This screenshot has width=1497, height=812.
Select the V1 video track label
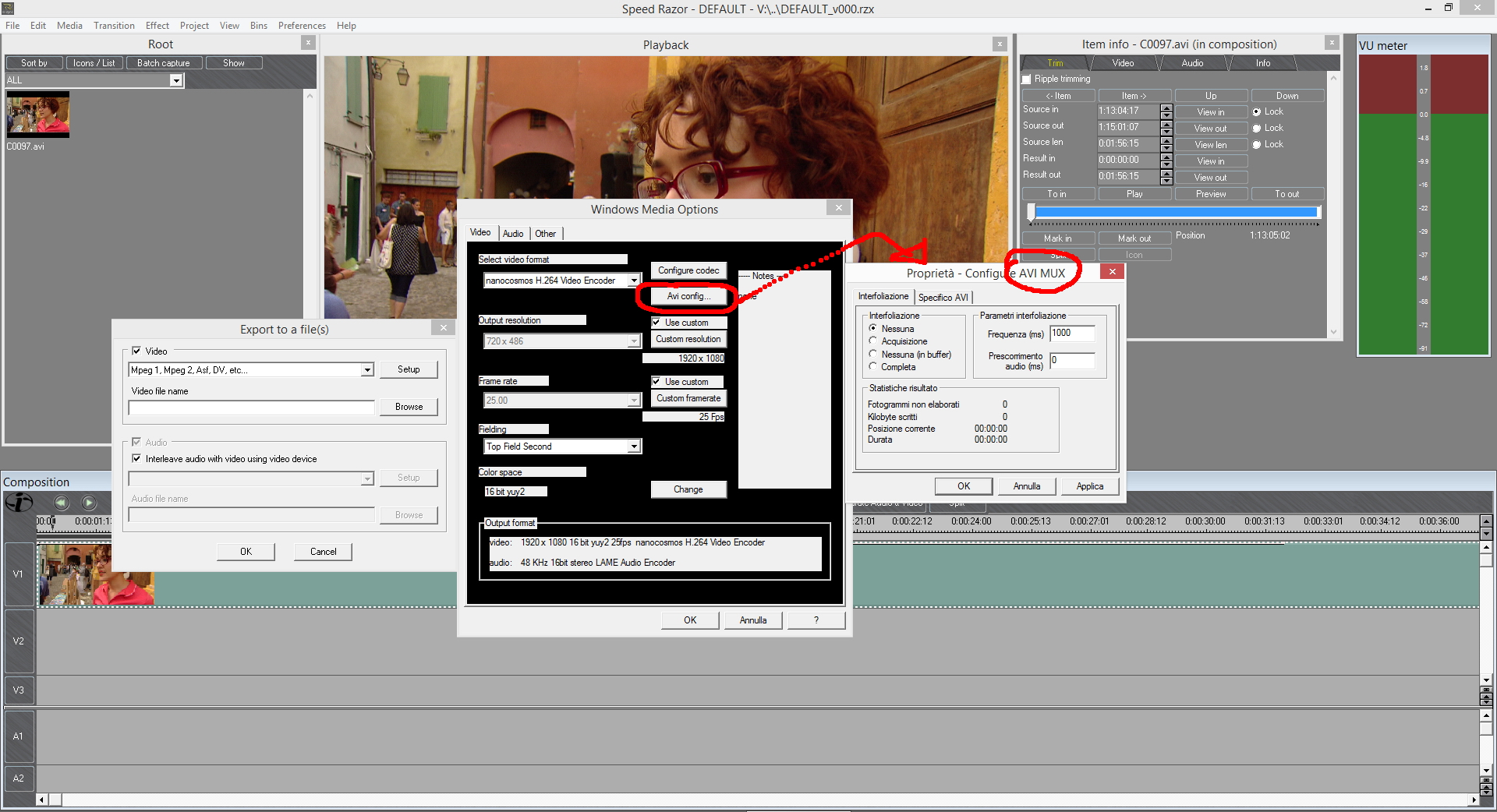[19, 574]
